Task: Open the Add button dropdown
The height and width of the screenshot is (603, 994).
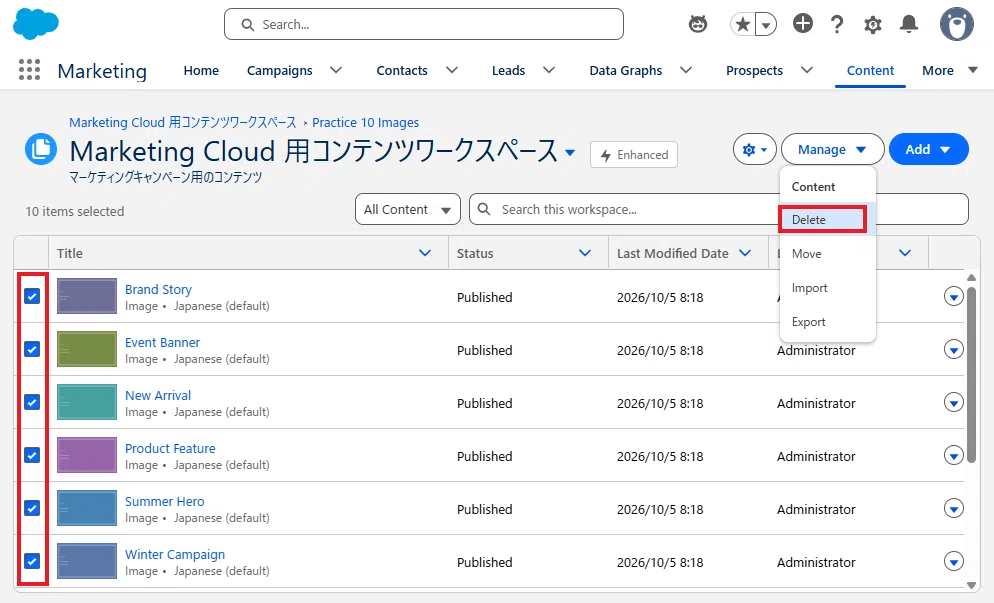Action: [929, 150]
